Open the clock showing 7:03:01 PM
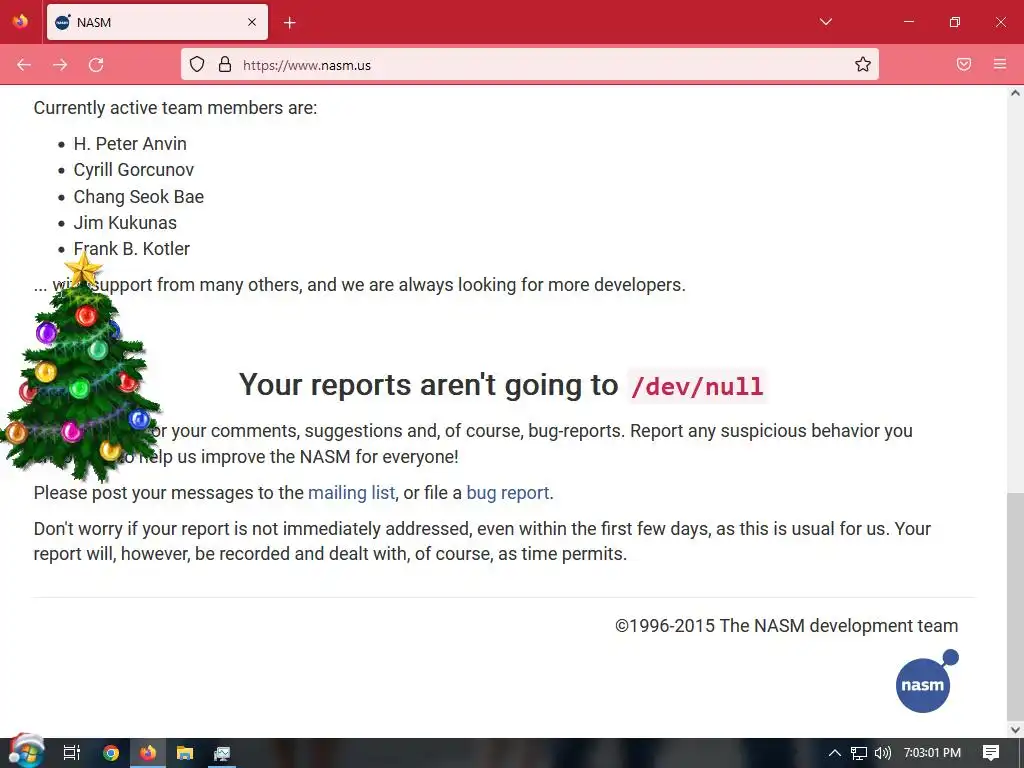Image resolution: width=1024 pixels, height=768 pixels. point(932,753)
